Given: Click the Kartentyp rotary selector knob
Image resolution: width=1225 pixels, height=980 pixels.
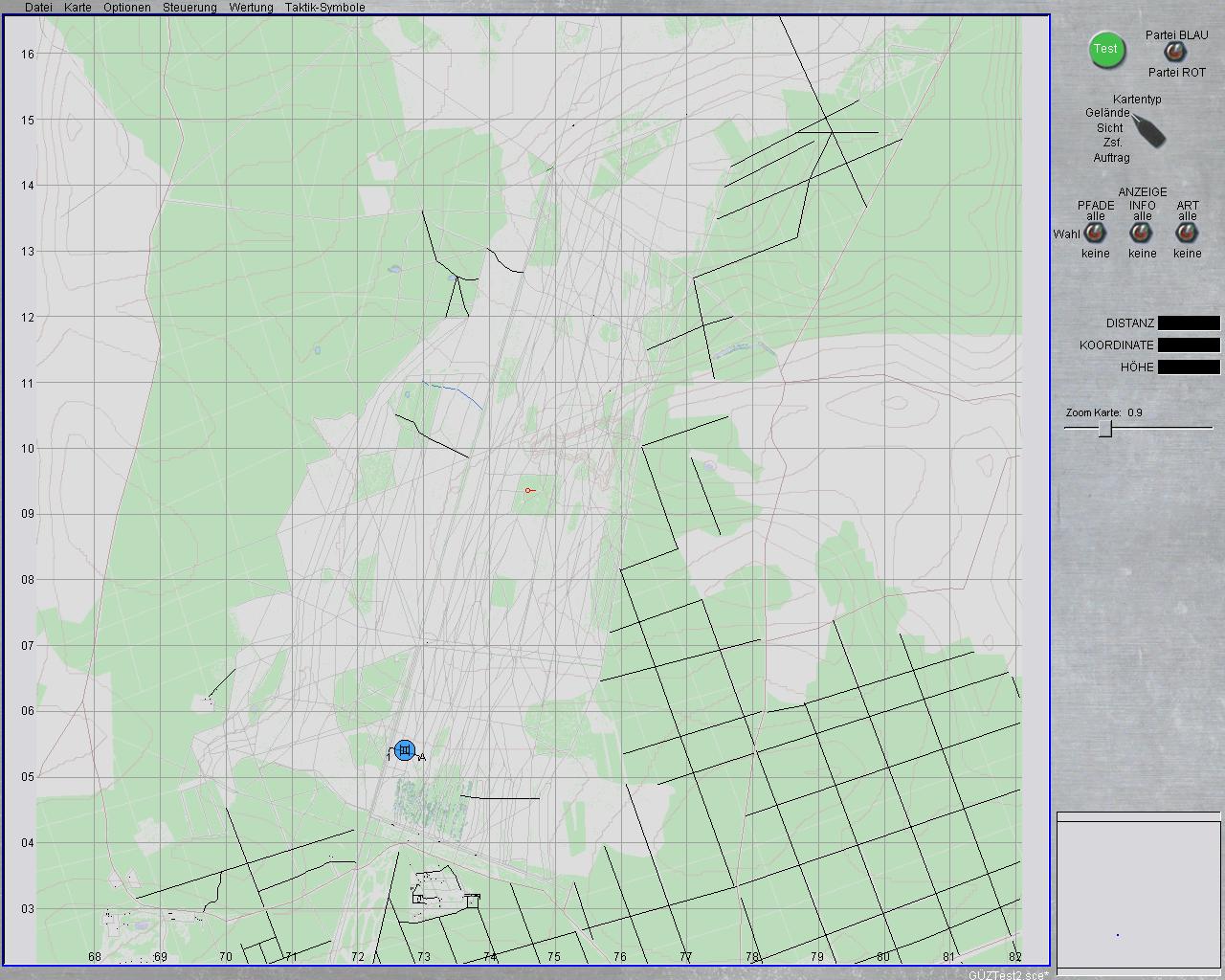Looking at the screenshot, I should pos(1149,130).
